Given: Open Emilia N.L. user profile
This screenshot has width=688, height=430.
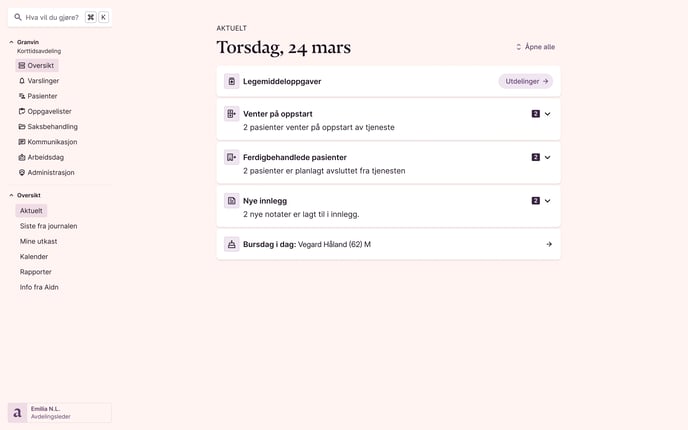Looking at the screenshot, I should pos(60,413).
